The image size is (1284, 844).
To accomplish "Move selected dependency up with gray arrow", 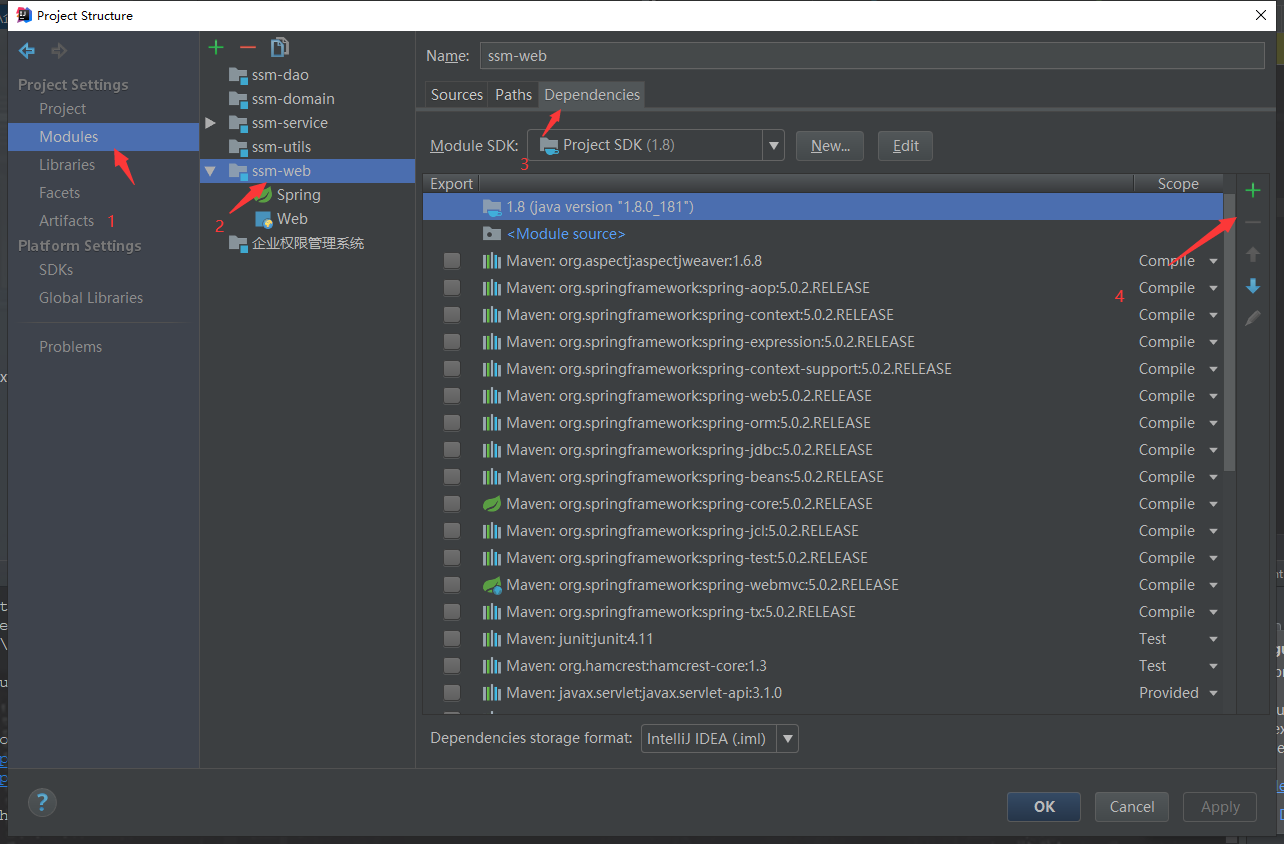I will click(1253, 254).
